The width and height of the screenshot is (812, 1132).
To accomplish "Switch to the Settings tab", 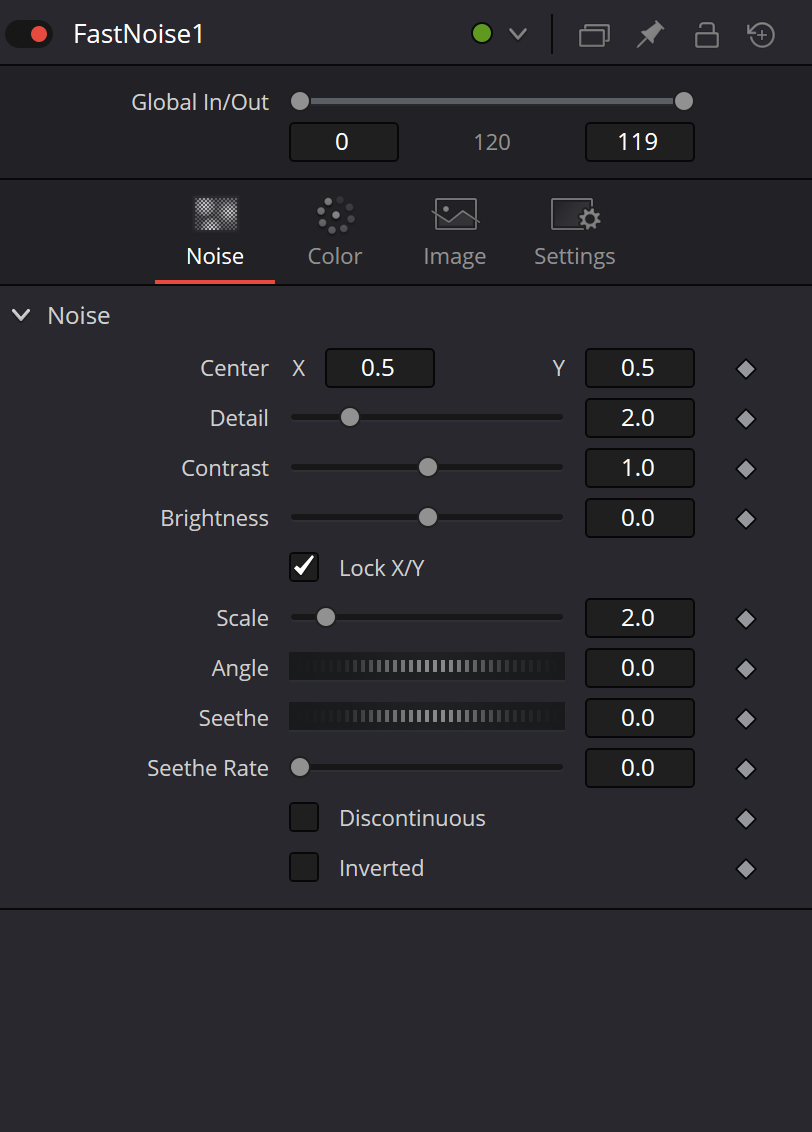I will click(575, 234).
